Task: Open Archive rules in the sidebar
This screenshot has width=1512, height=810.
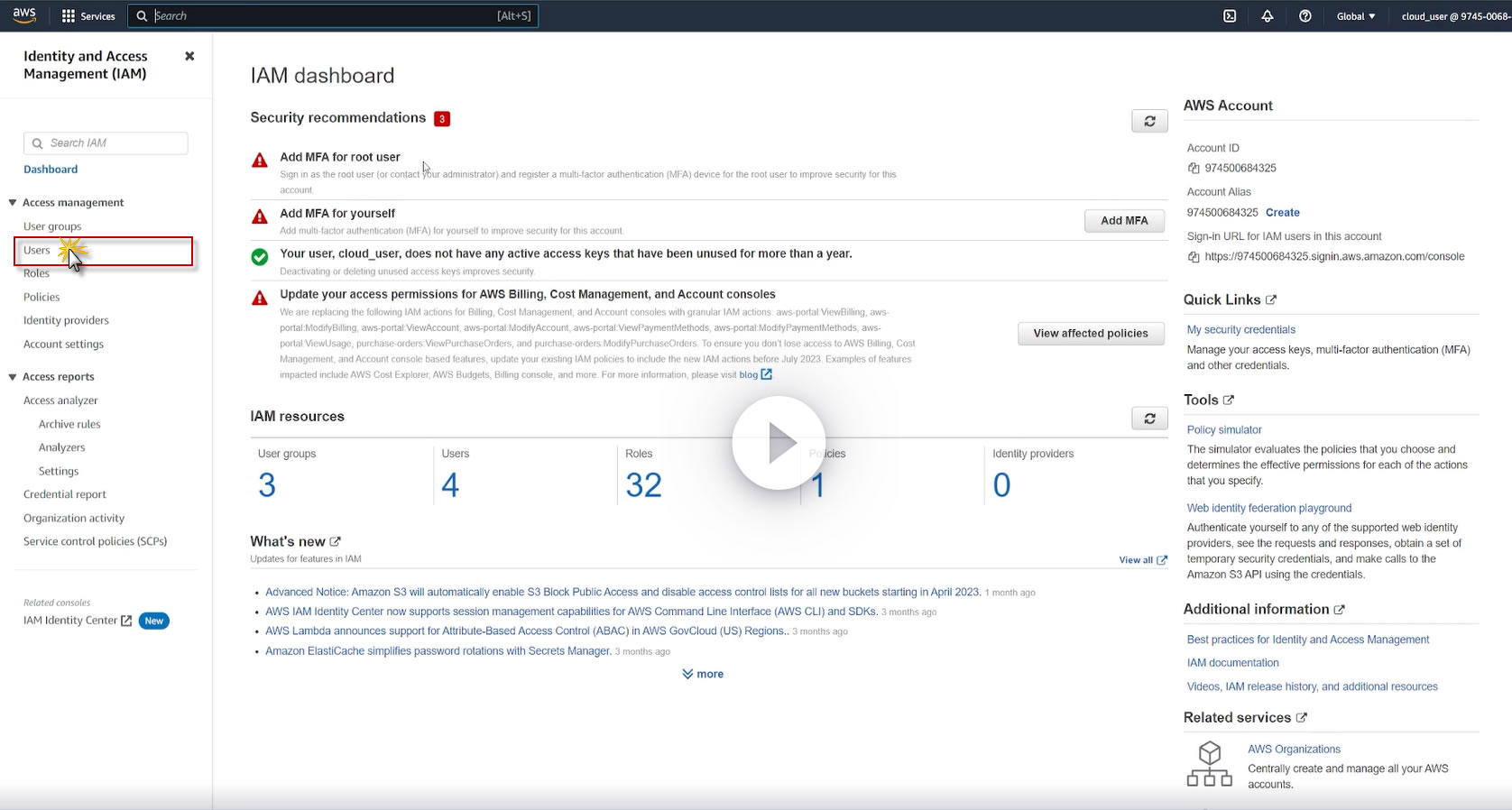Action: pos(69,424)
